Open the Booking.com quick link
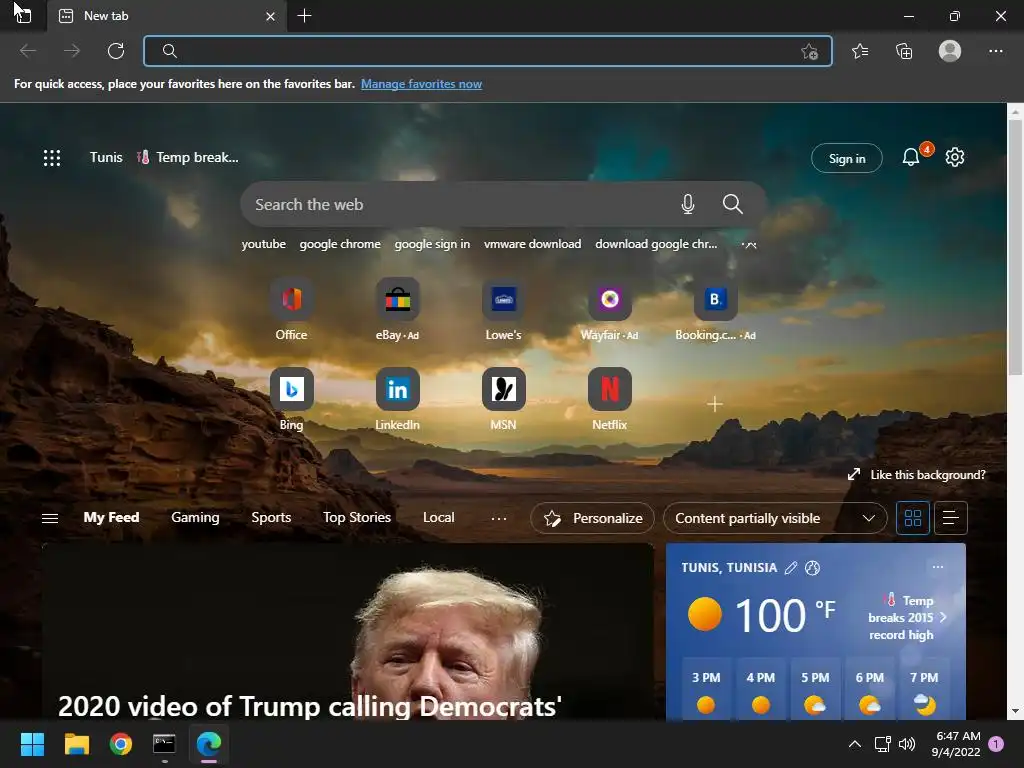This screenshot has width=1024, height=768. click(x=715, y=310)
